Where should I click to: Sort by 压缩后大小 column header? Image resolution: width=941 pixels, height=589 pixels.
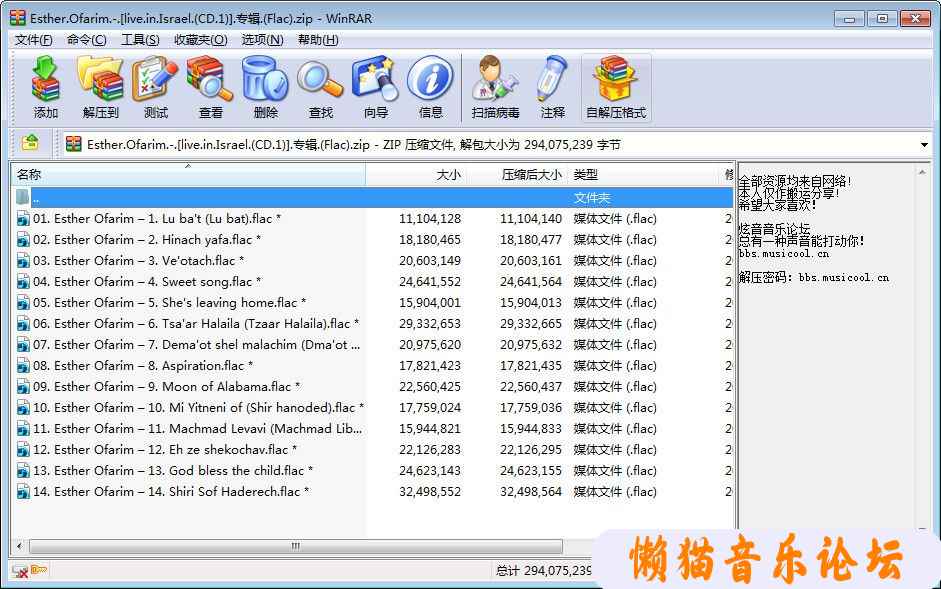(517, 175)
